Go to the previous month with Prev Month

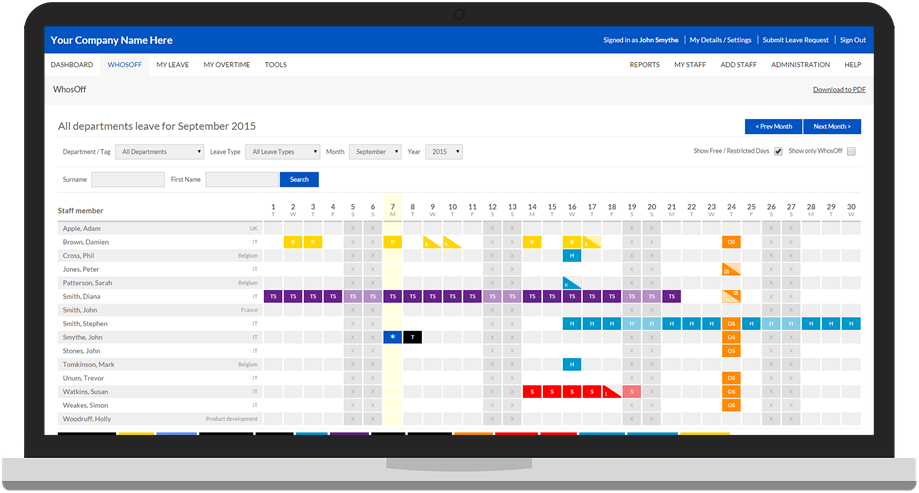(x=774, y=127)
